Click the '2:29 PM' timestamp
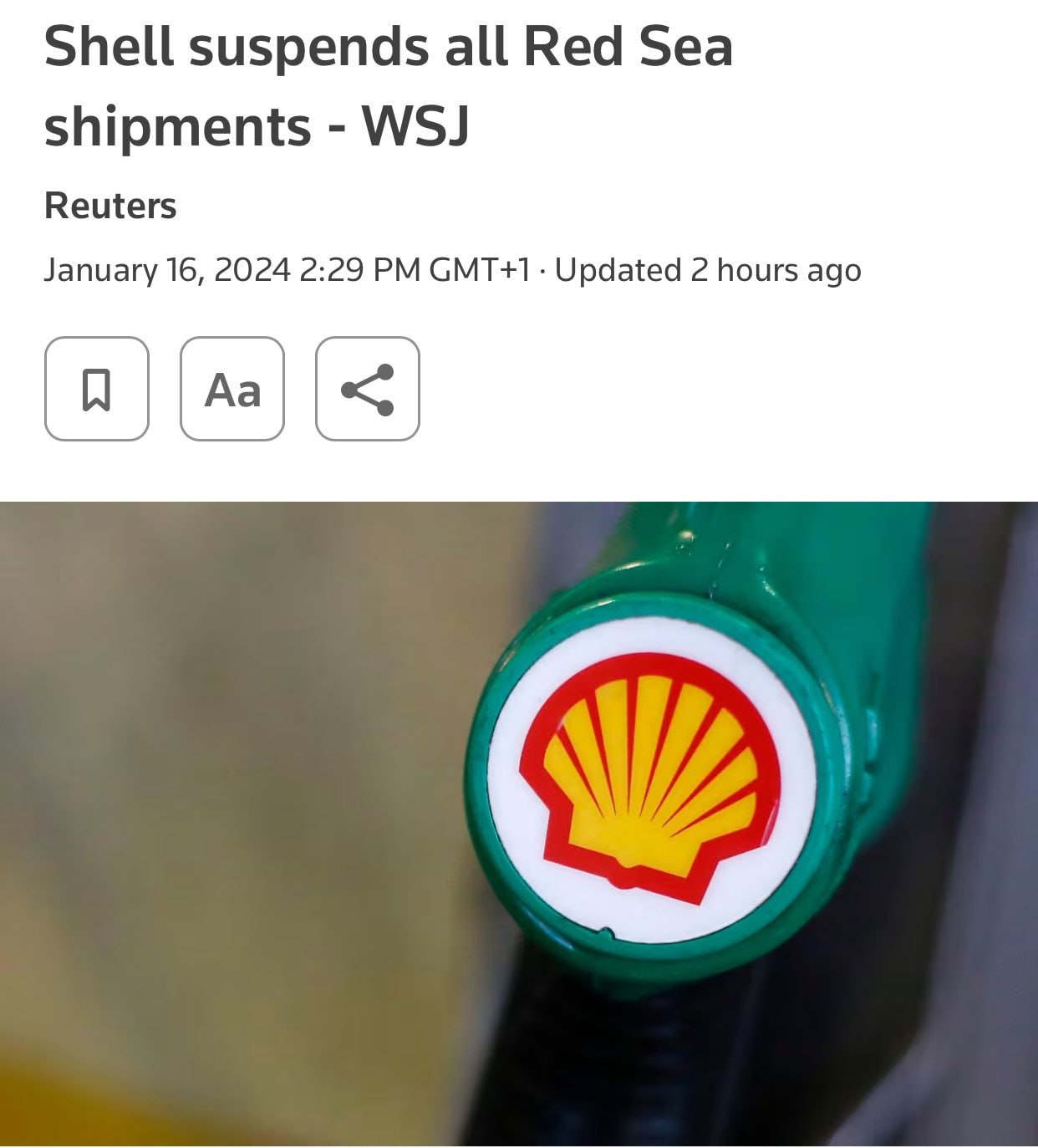Screen dimensions: 1038x1148 coord(359,270)
